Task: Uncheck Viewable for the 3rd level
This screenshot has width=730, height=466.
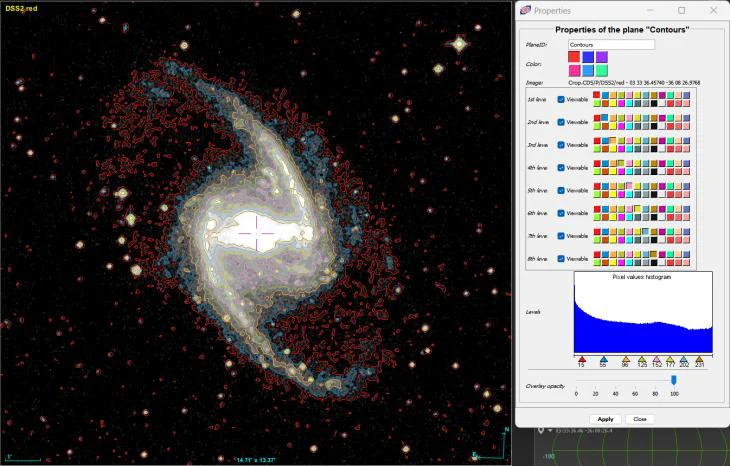Action: [x=561, y=145]
